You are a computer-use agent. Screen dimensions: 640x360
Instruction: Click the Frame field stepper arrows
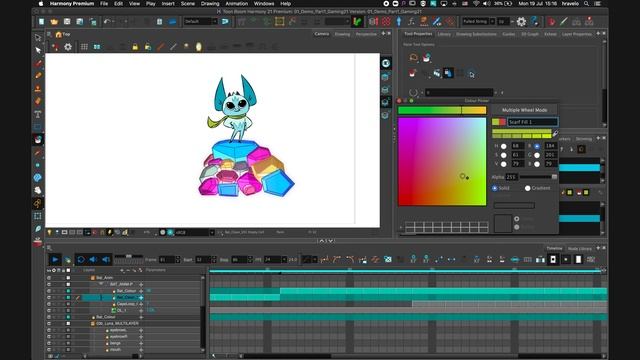[178, 260]
